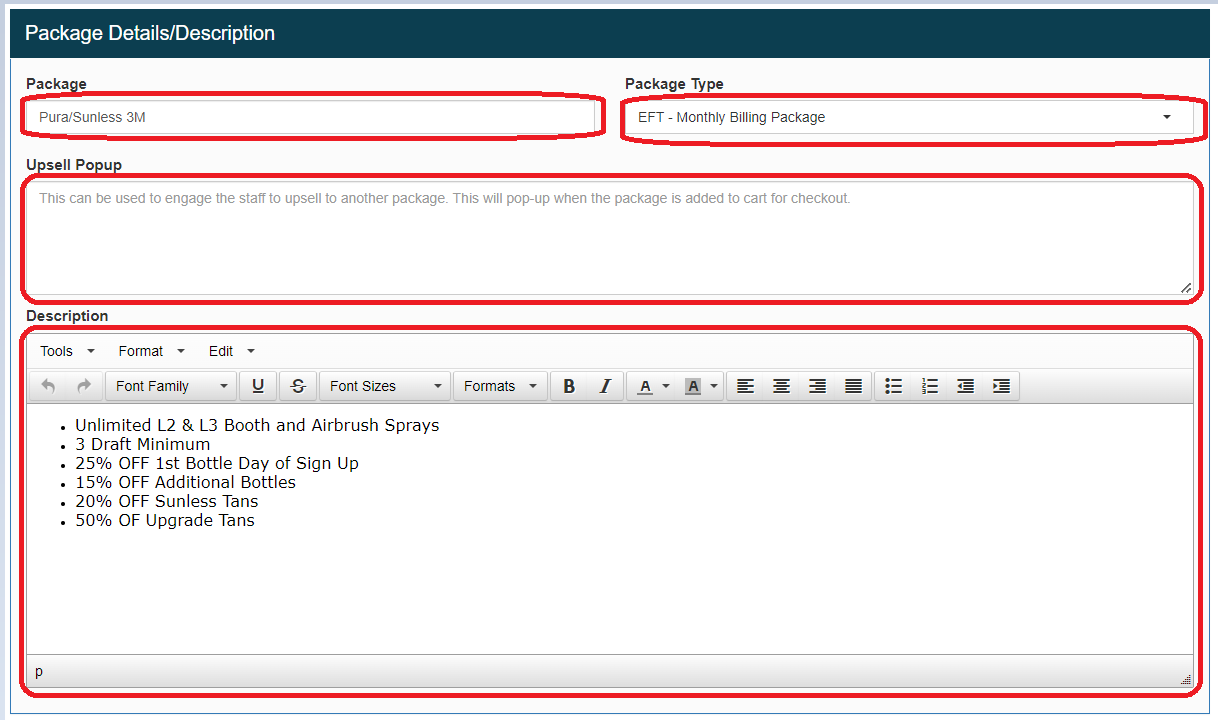The width and height of the screenshot is (1218, 720).
Task: Apply the background highlight color button
Action: [693, 386]
